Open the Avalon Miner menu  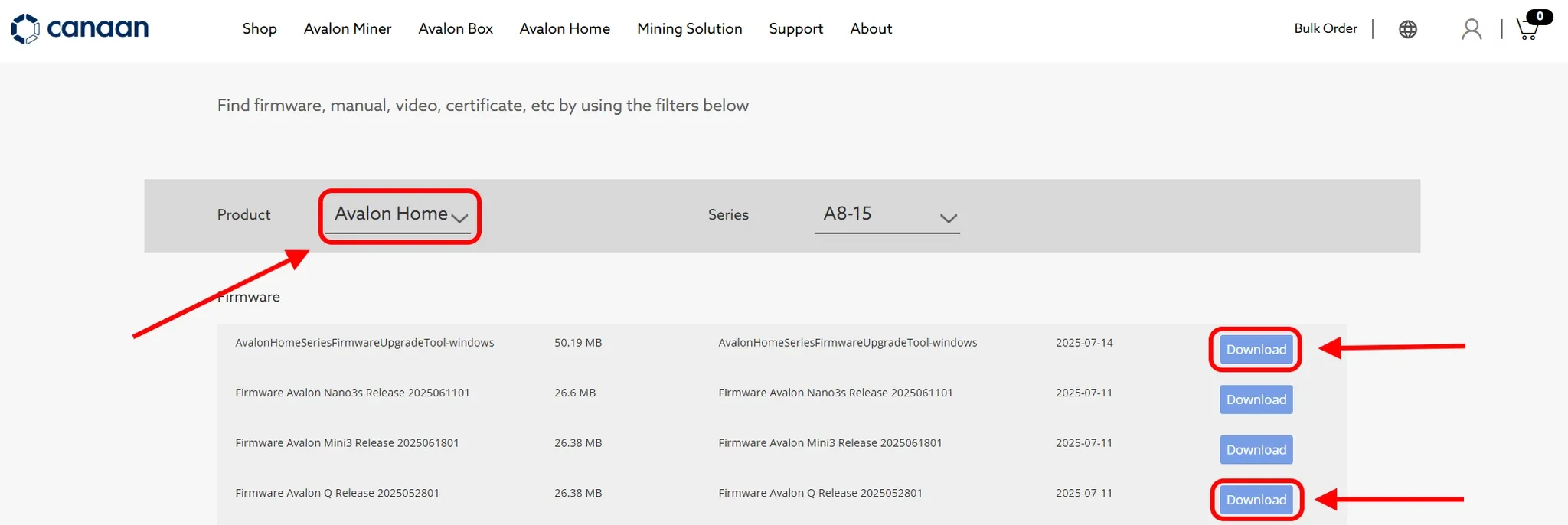pyautogui.click(x=348, y=29)
